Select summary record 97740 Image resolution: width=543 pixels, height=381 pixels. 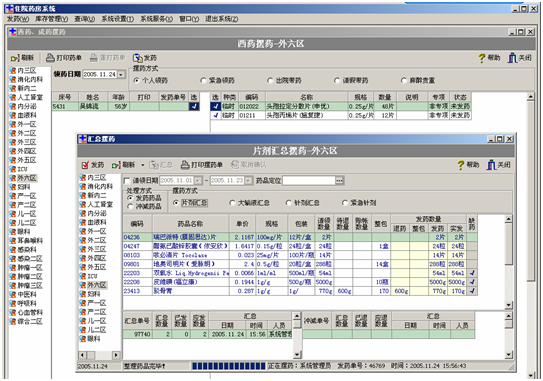207,334
